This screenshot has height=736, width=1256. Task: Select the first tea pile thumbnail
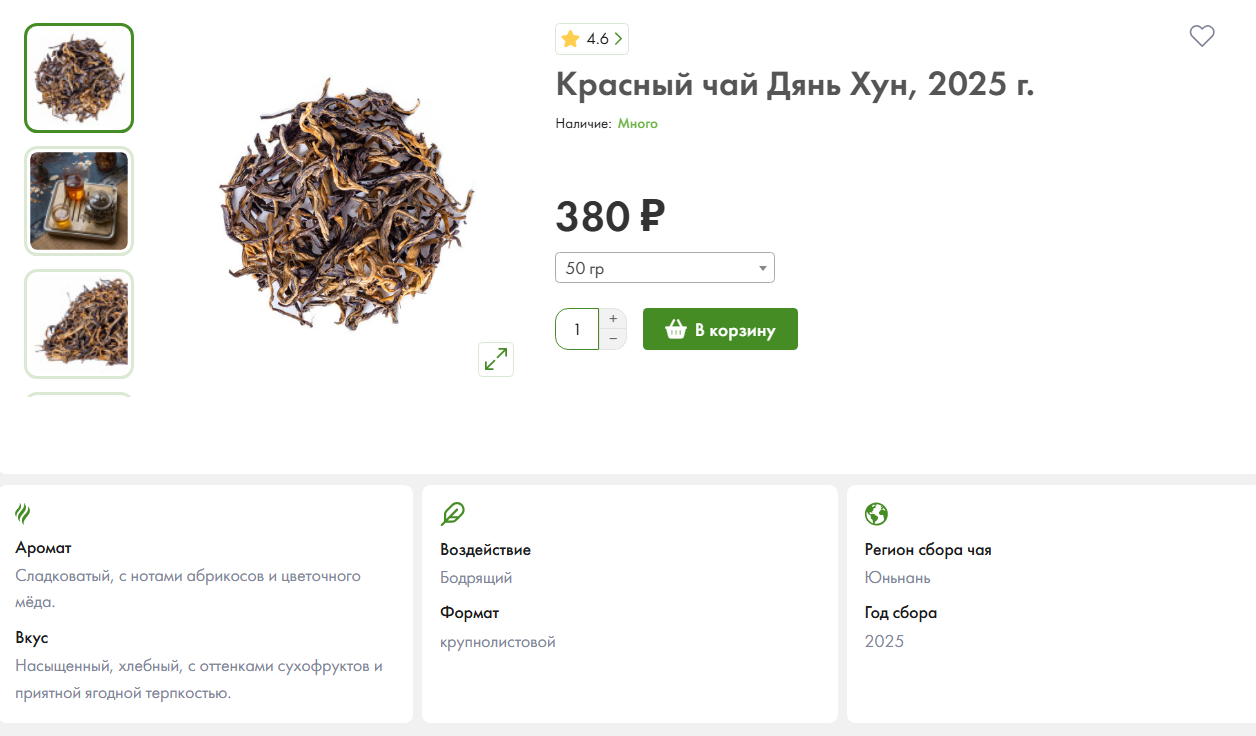[x=79, y=78]
